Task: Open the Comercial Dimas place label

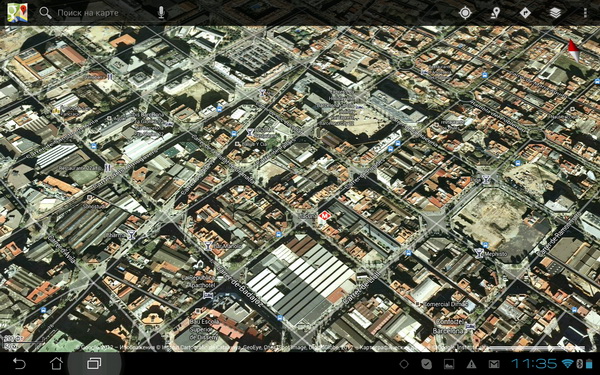Action: pyautogui.click(x=446, y=304)
